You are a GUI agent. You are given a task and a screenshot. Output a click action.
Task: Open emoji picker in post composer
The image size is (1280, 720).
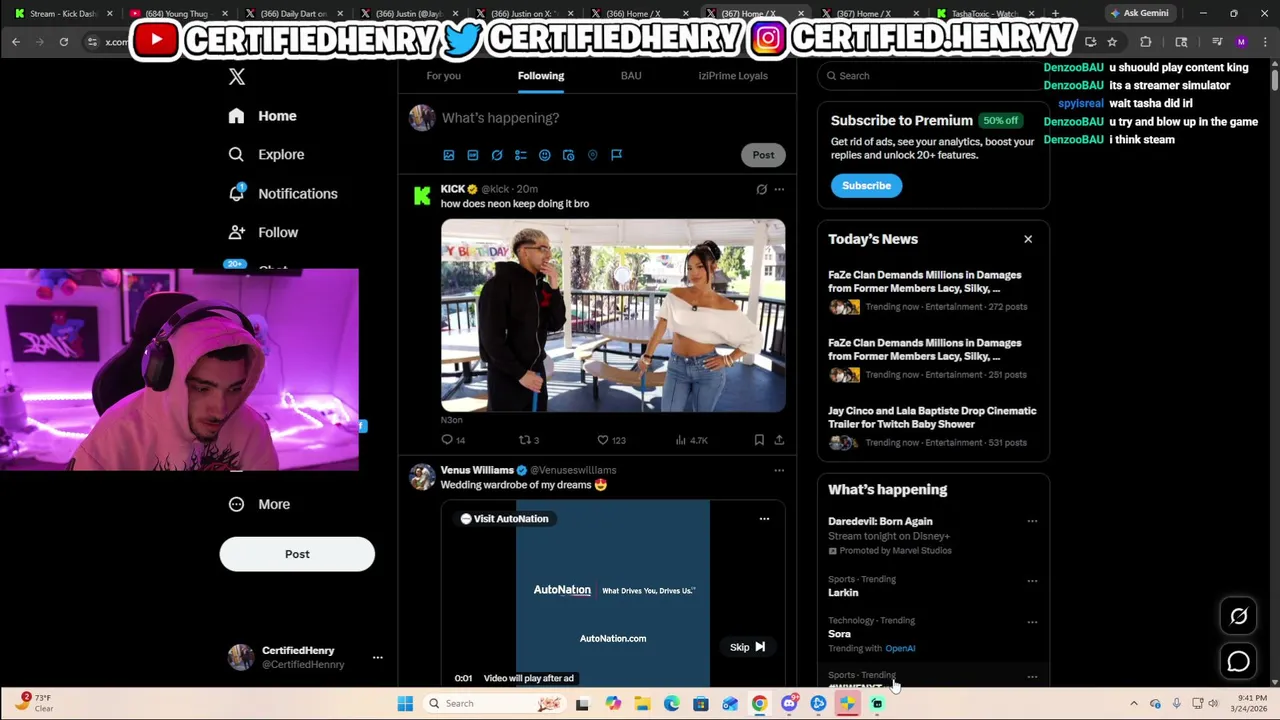coord(545,155)
